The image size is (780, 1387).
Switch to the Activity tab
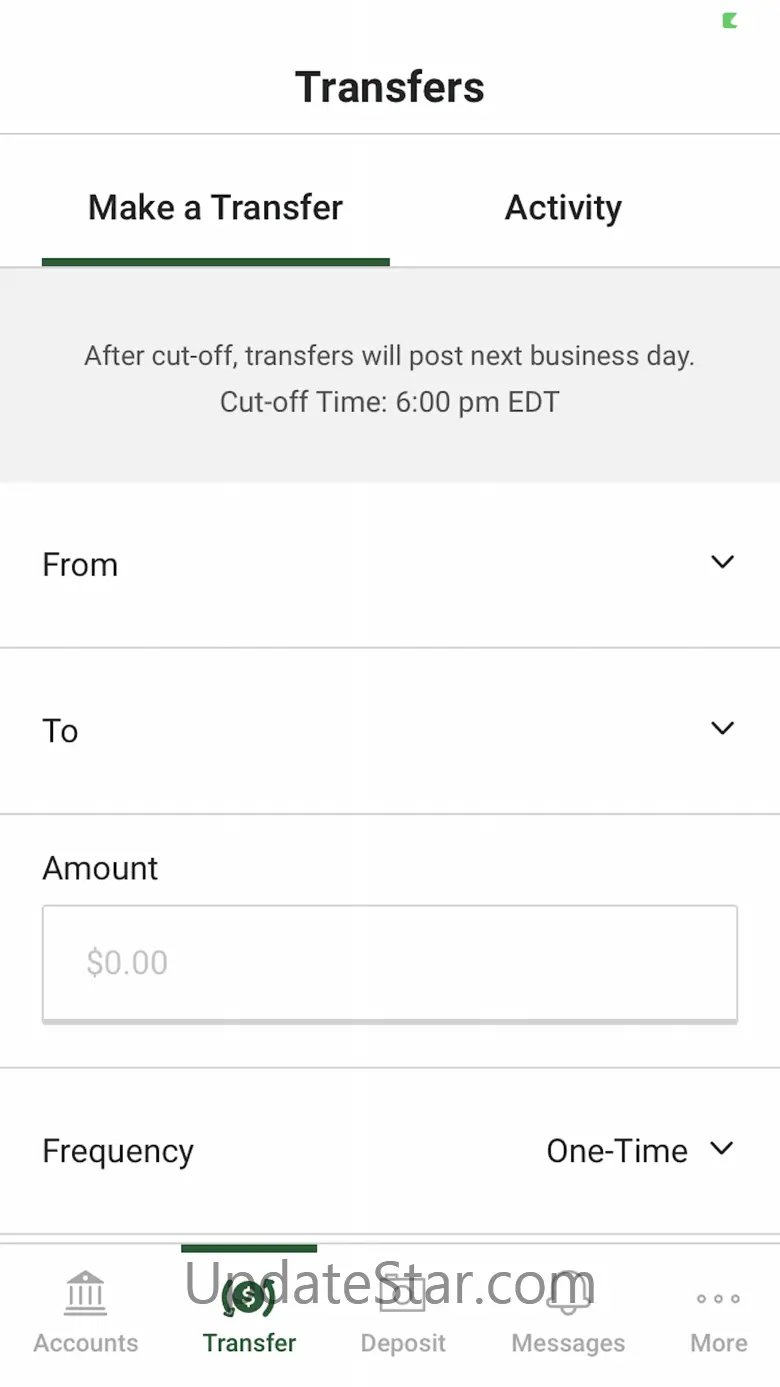click(x=563, y=208)
